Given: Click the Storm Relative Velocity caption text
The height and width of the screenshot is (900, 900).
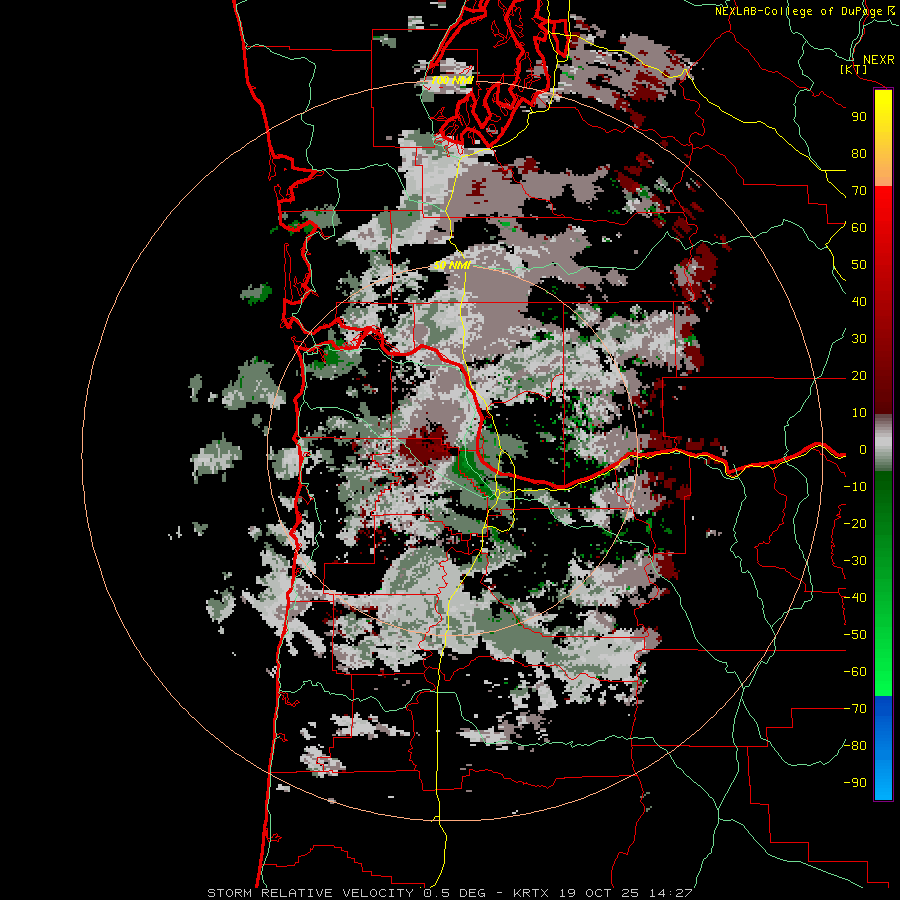Looking at the screenshot, I should pos(449,893).
